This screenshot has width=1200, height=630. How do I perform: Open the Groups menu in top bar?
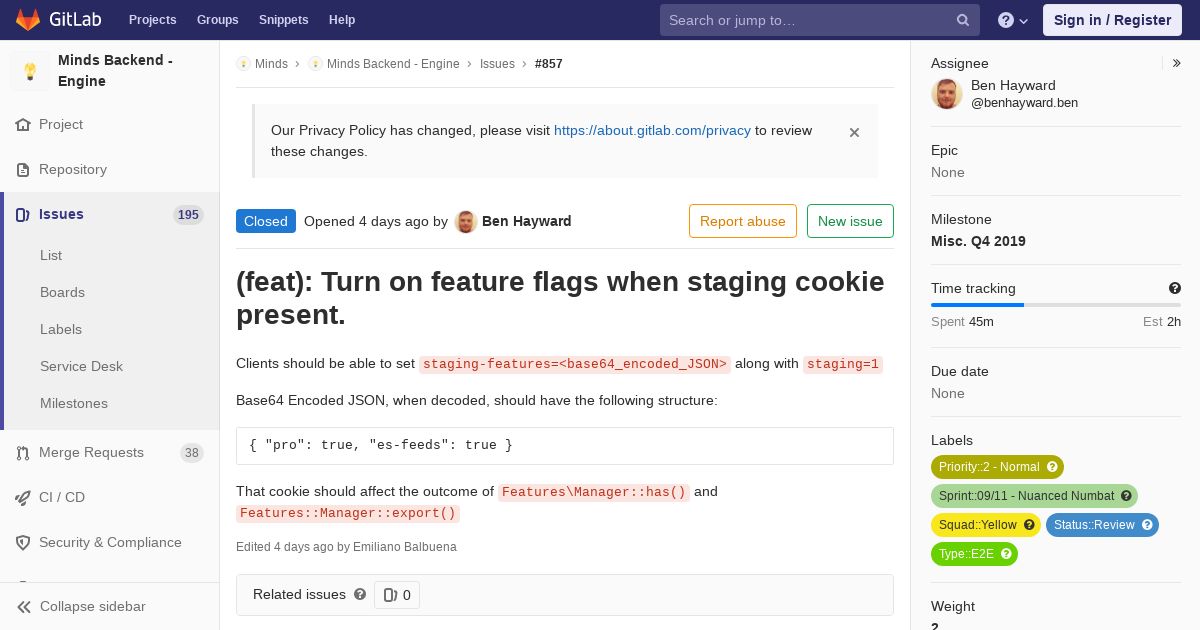pyautogui.click(x=217, y=20)
